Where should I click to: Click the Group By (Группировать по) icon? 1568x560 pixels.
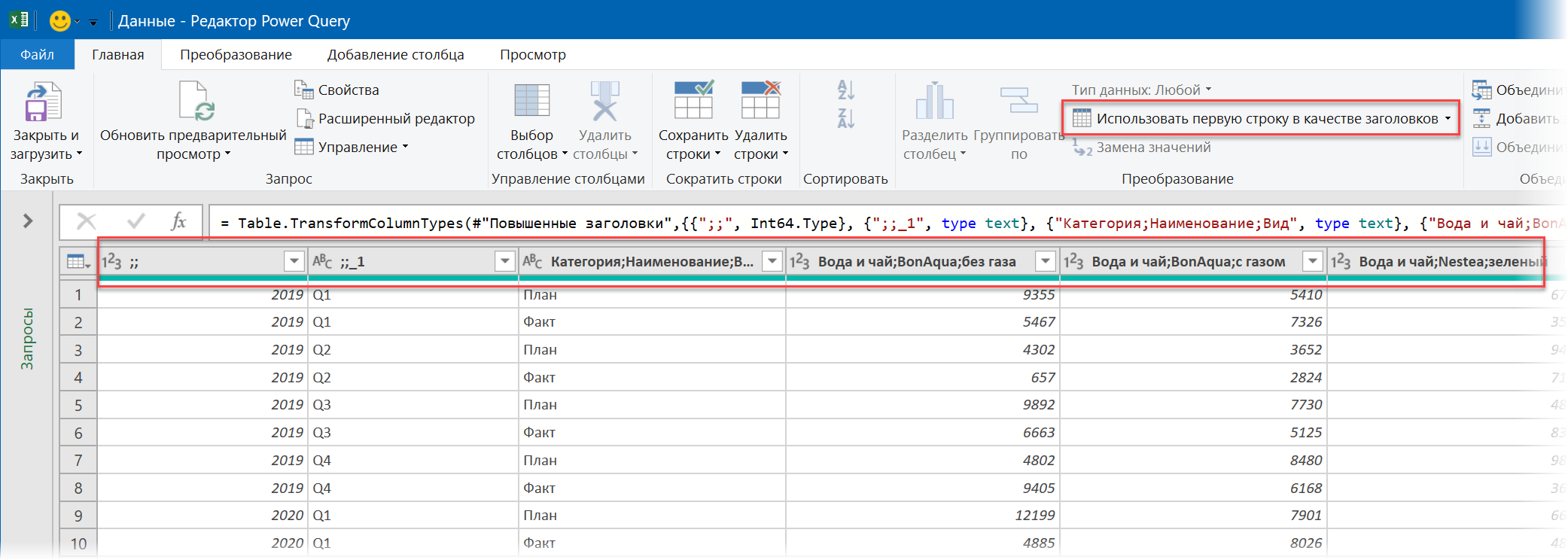[1018, 100]
